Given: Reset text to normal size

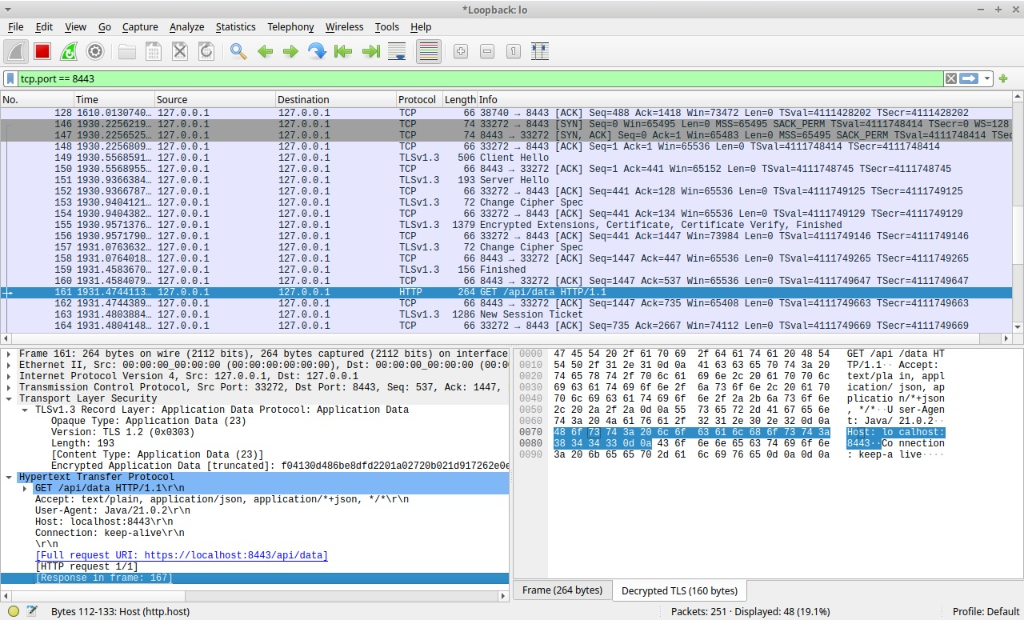Looking at the screenshot, I should point(513,51).
